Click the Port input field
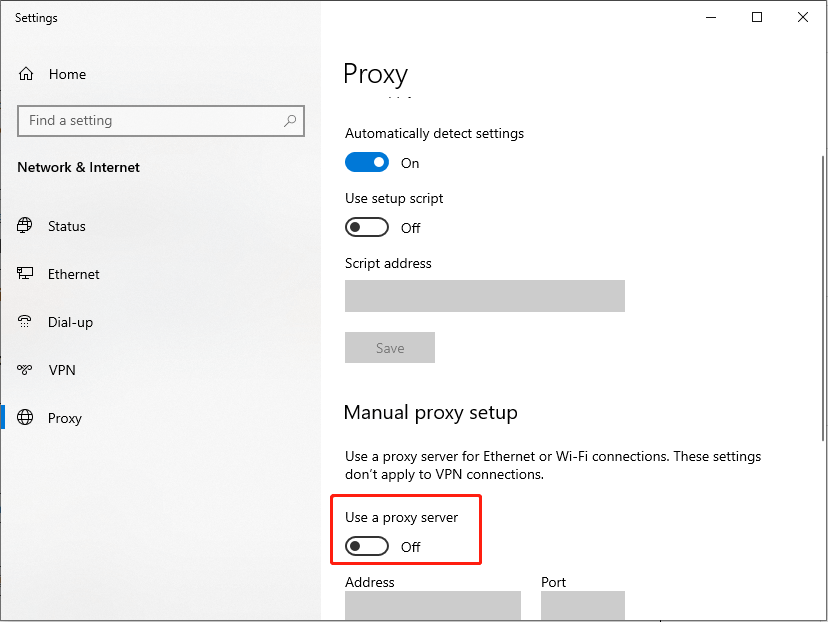Image resolution: width=828 pixels, height=622 pixels. click(582, 605)
